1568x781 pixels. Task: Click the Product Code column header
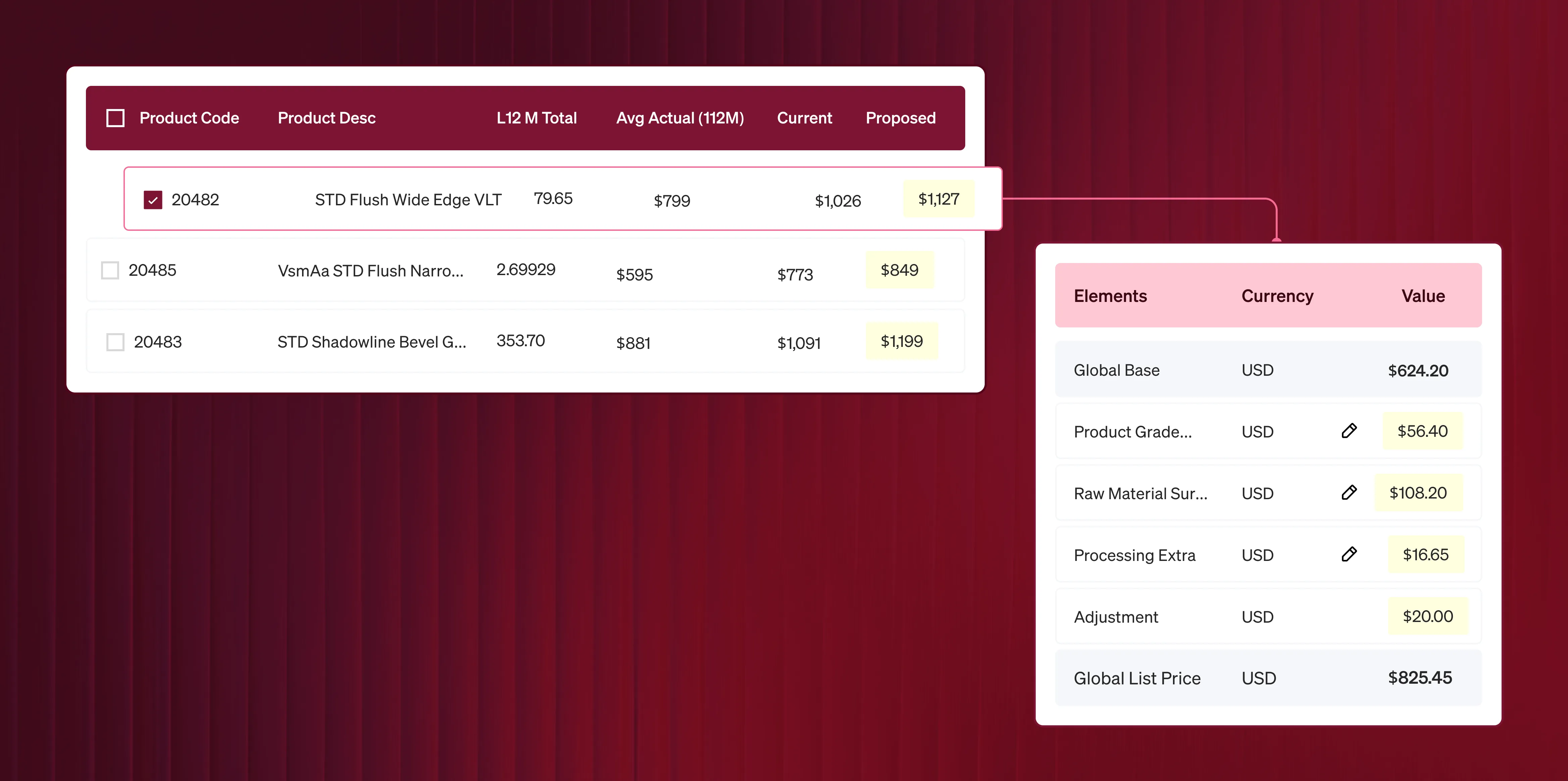(x=189, y=118)
